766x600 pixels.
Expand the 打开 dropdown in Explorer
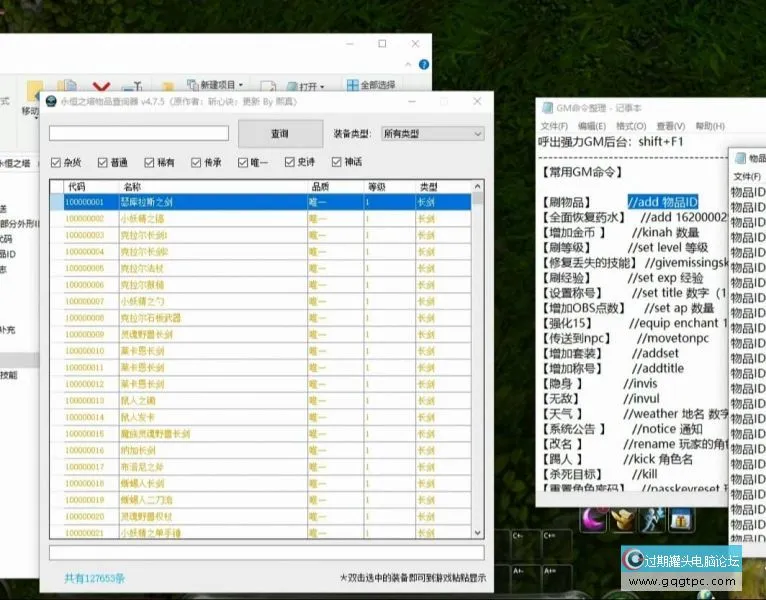[322, 87]
